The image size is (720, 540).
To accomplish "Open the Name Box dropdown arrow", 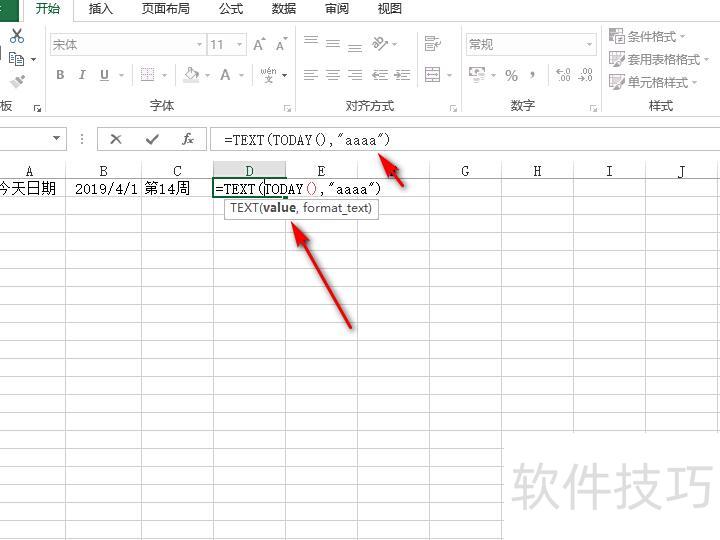I will click(x=56, y=138).
